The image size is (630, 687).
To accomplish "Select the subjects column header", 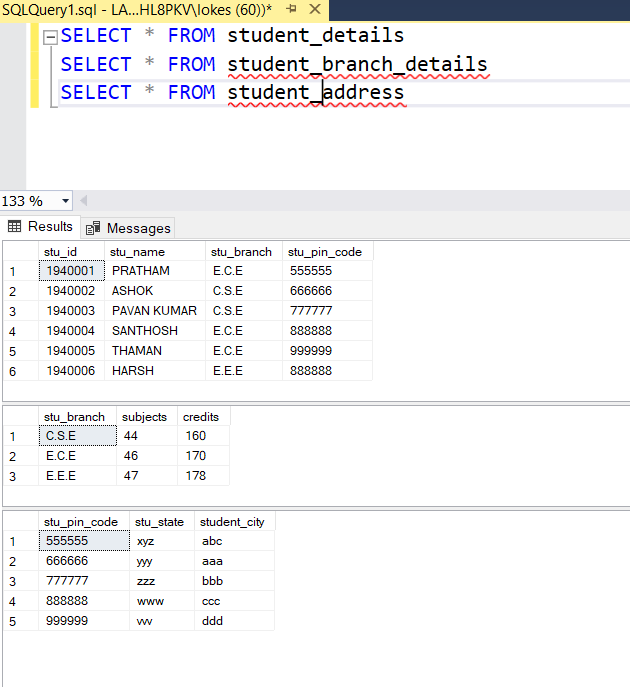I will 144,417.
